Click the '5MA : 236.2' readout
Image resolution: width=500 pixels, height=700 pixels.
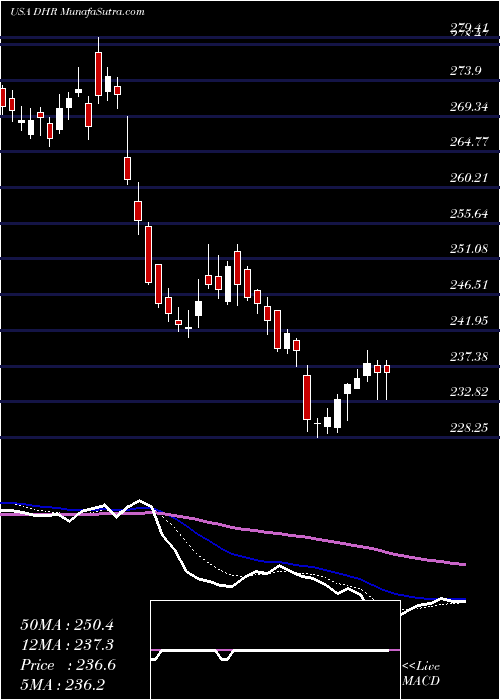coord(62,685)
